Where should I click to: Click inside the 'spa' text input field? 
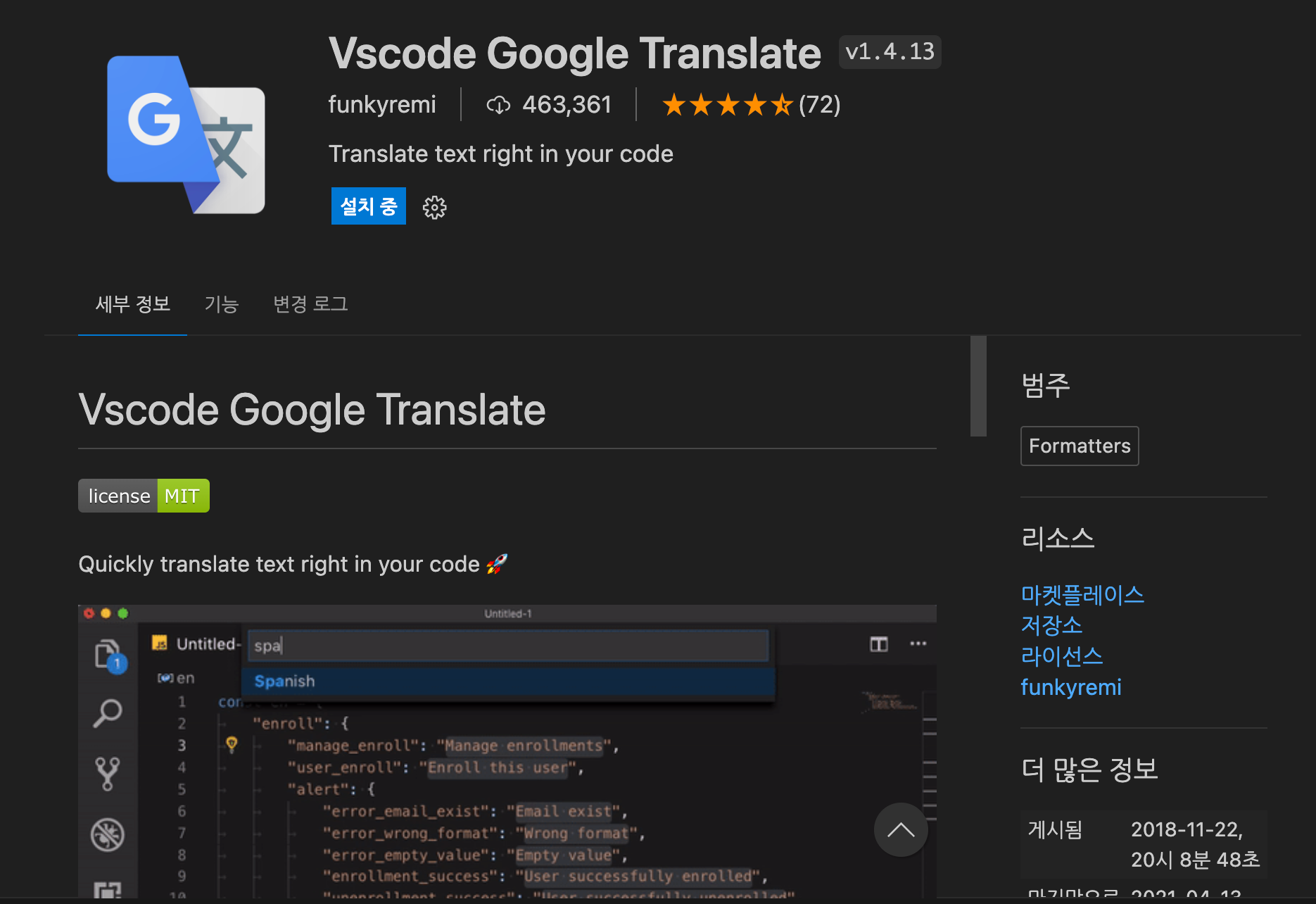(x=507, y=645)
